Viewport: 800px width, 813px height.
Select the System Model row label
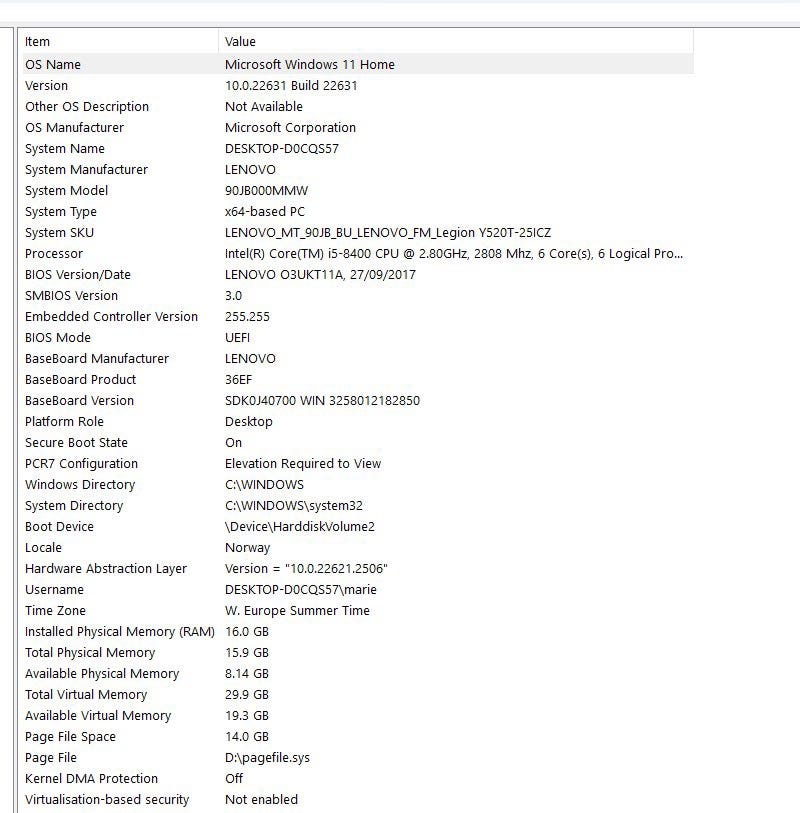[66, 190]
